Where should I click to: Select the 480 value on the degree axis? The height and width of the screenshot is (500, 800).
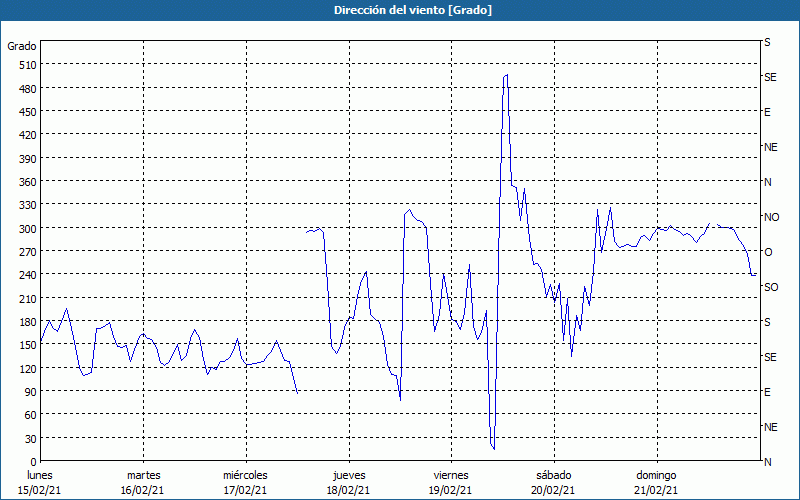[28, 89]
